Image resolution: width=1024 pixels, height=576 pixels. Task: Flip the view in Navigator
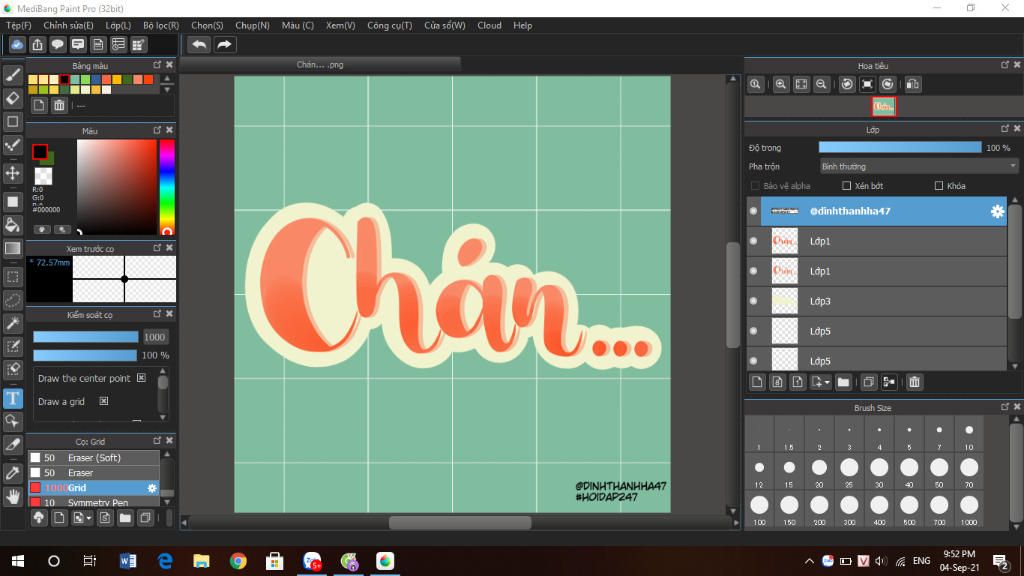click(913, 84)
